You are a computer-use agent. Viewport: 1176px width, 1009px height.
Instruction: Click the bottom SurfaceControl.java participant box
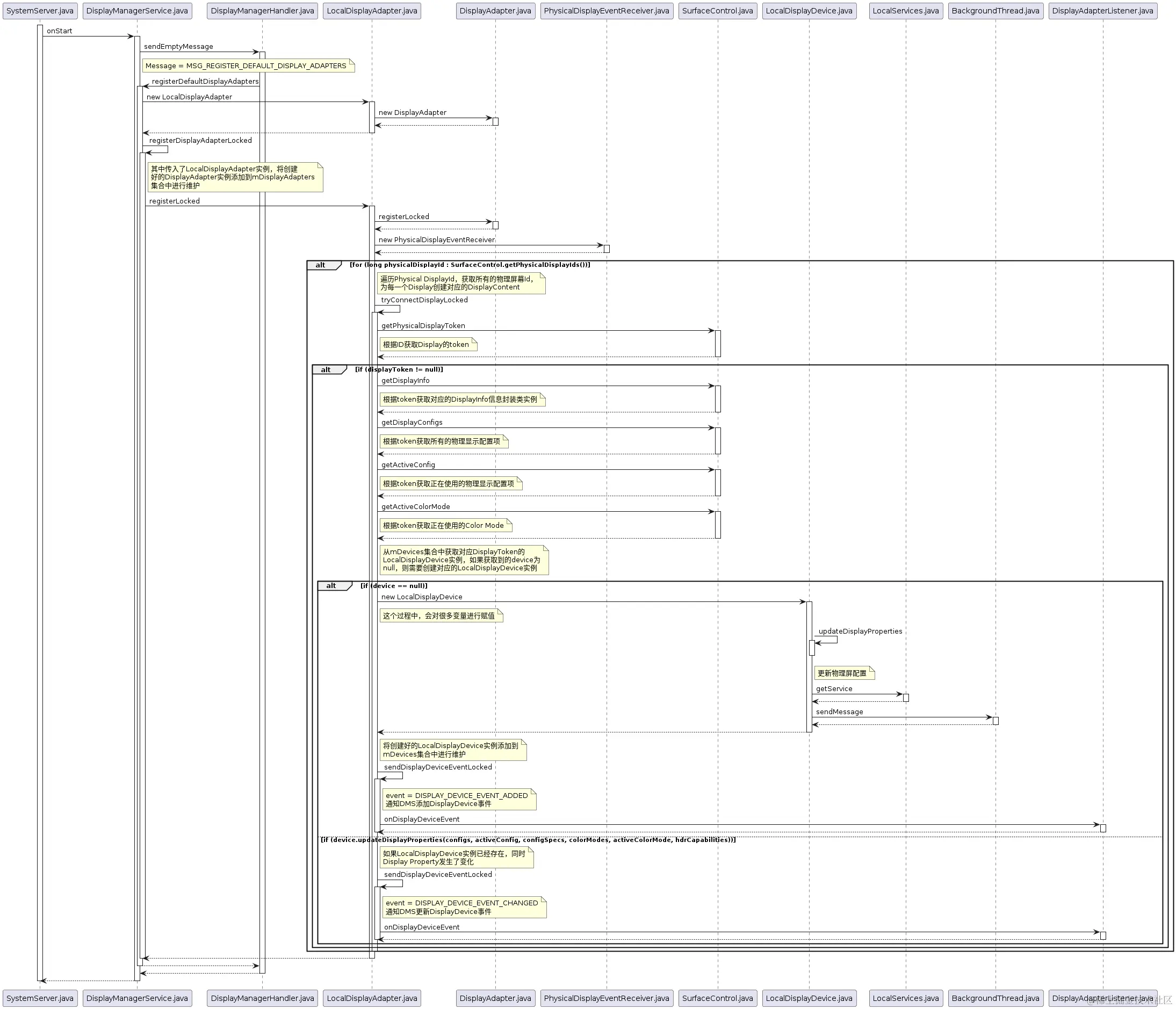717,998
